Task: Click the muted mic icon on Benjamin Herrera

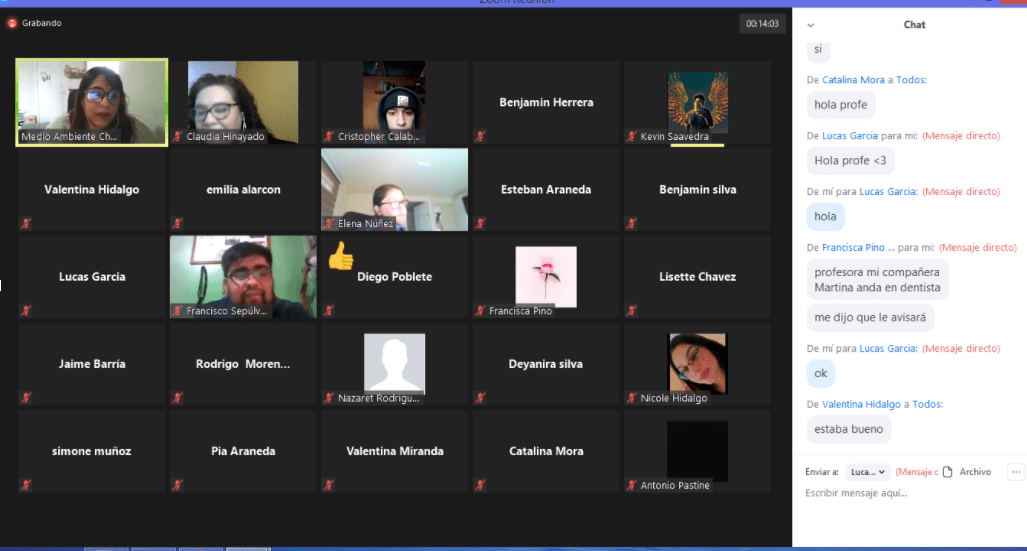Action: [480, 136]
